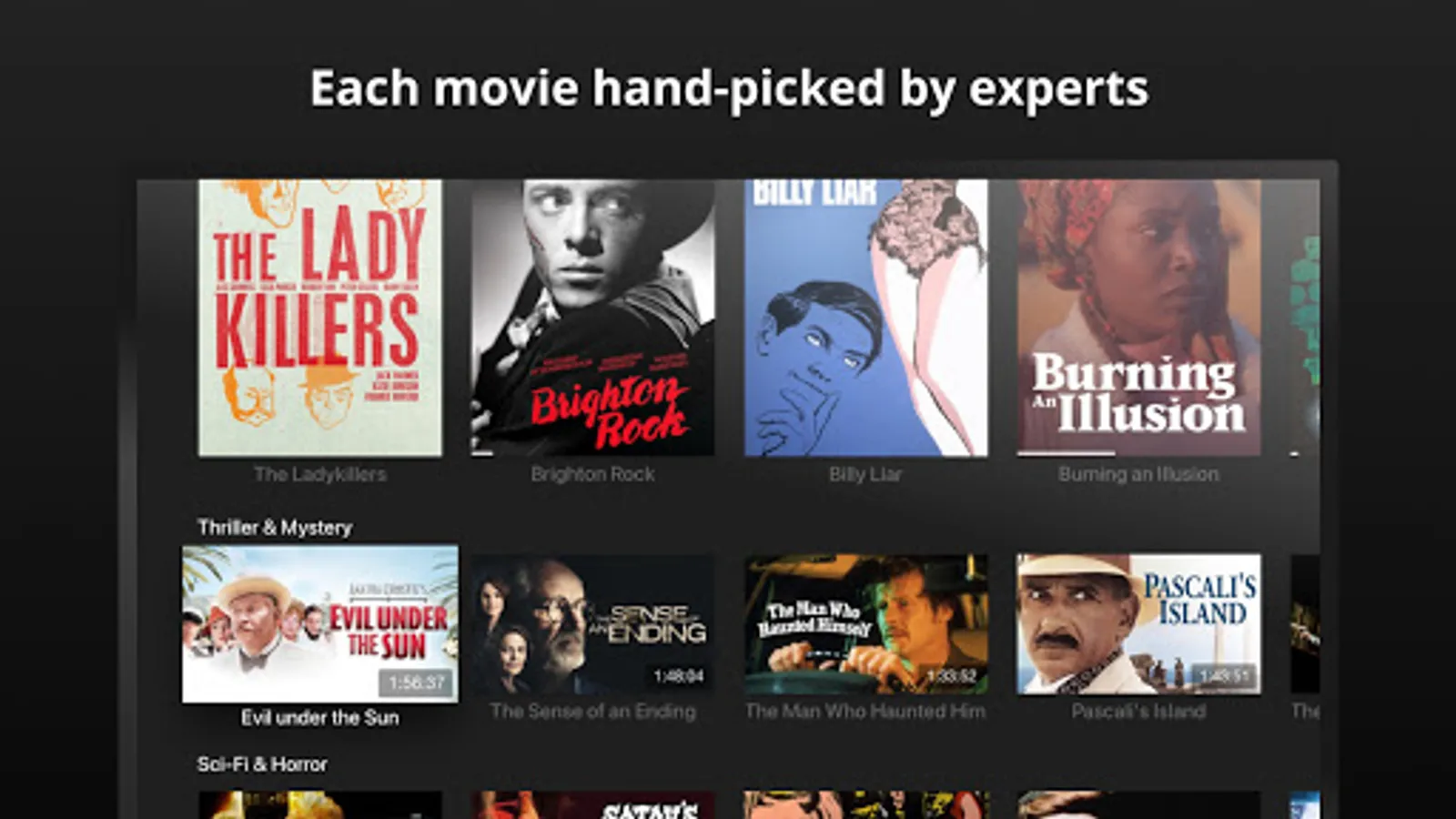Select the Brighton Rock poster
The image size is (1456, 819).
pyautogui.click(x=593, y=318)
